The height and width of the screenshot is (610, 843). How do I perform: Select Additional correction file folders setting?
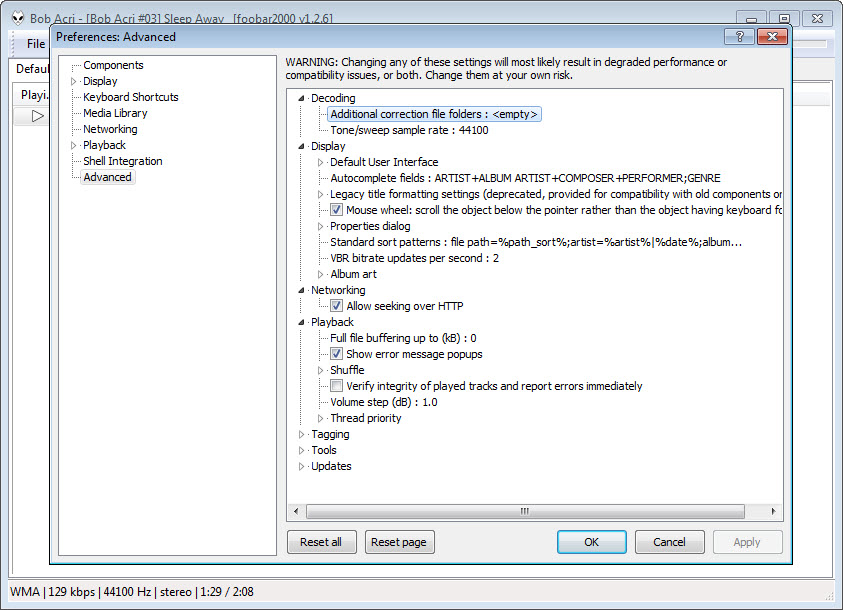click(x=434, y=114)
